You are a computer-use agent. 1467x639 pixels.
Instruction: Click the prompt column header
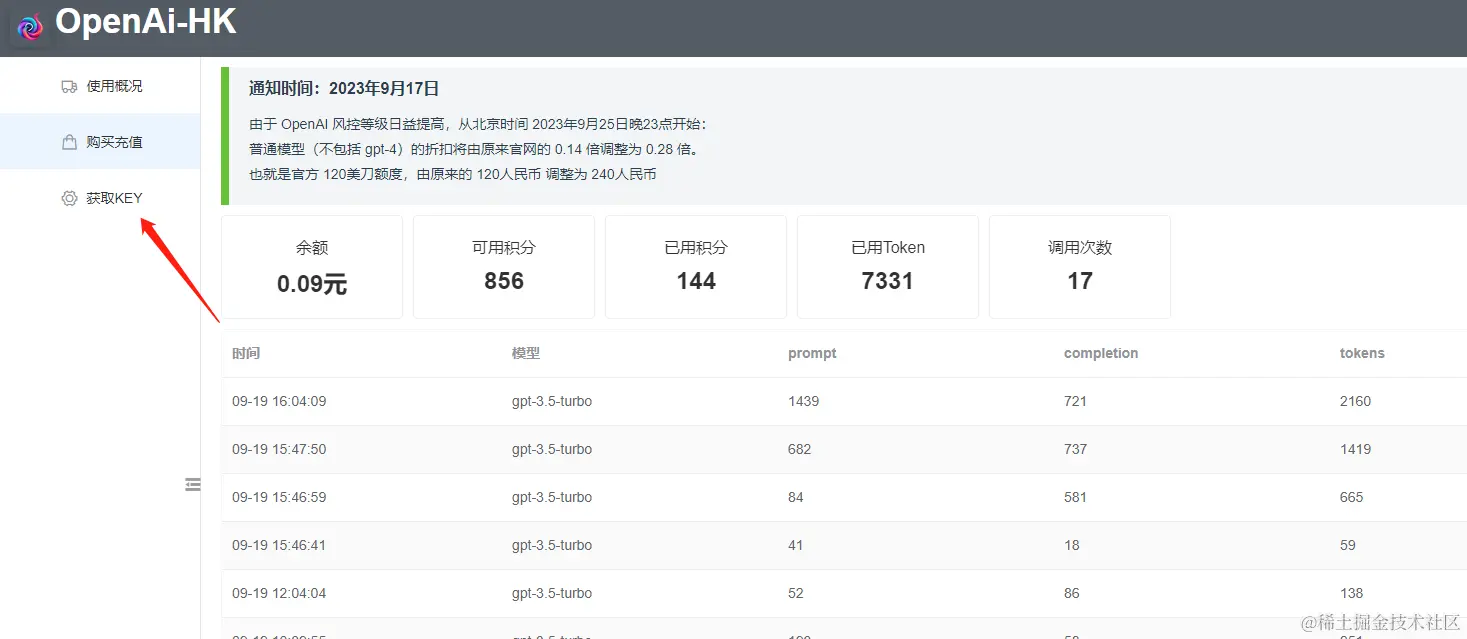point(812,353)
